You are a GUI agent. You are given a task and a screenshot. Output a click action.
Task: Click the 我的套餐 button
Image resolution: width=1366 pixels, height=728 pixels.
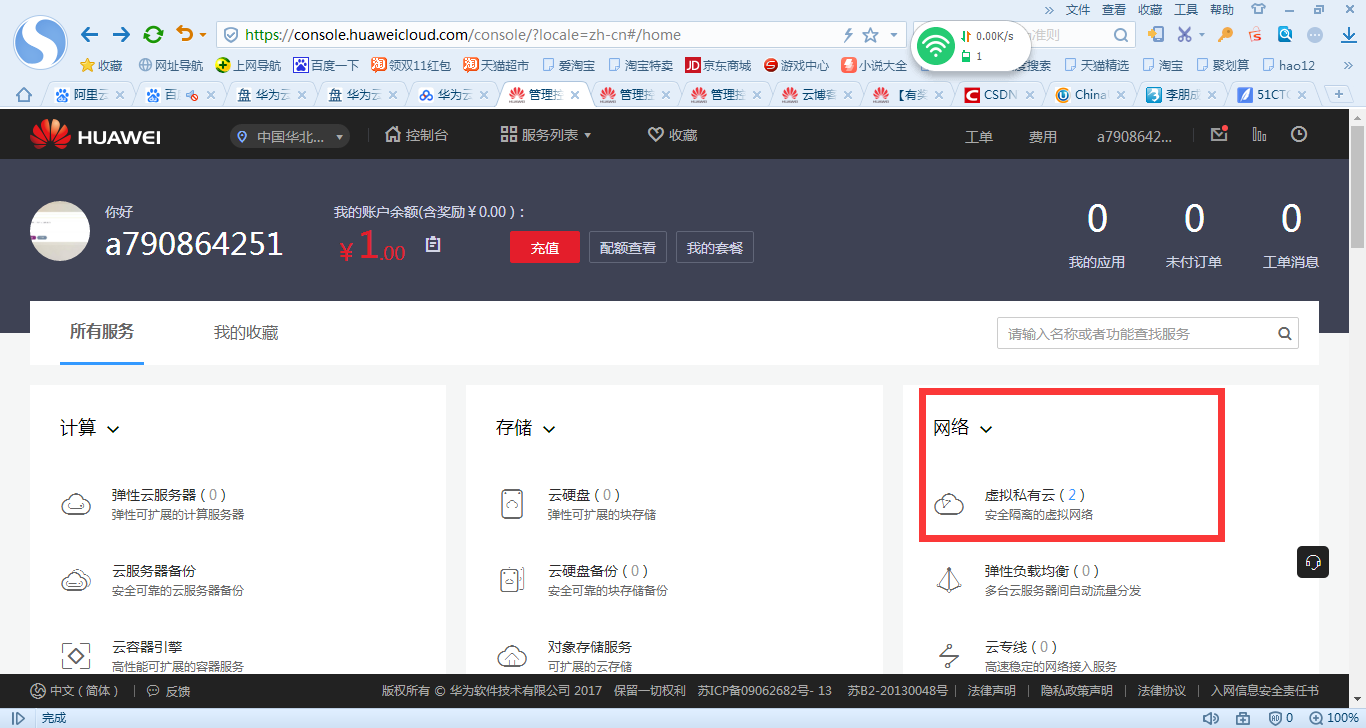(x=715, y=248)
